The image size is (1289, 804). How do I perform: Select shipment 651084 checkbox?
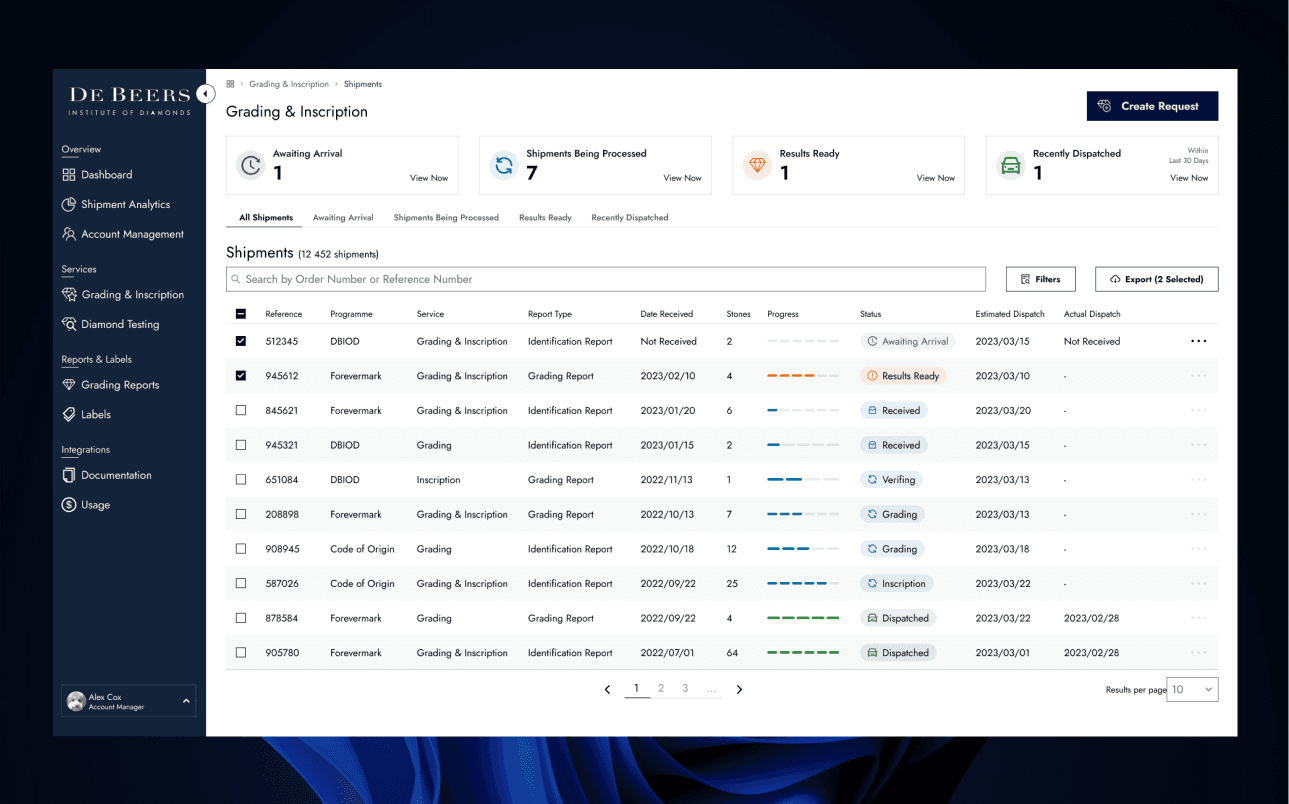[x=241, y=480]
